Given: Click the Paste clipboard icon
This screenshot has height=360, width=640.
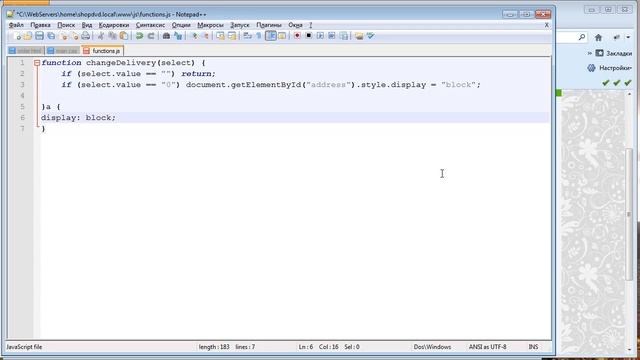Looking at the screenshot, I should pyautogui.click(x=124, y=36).
